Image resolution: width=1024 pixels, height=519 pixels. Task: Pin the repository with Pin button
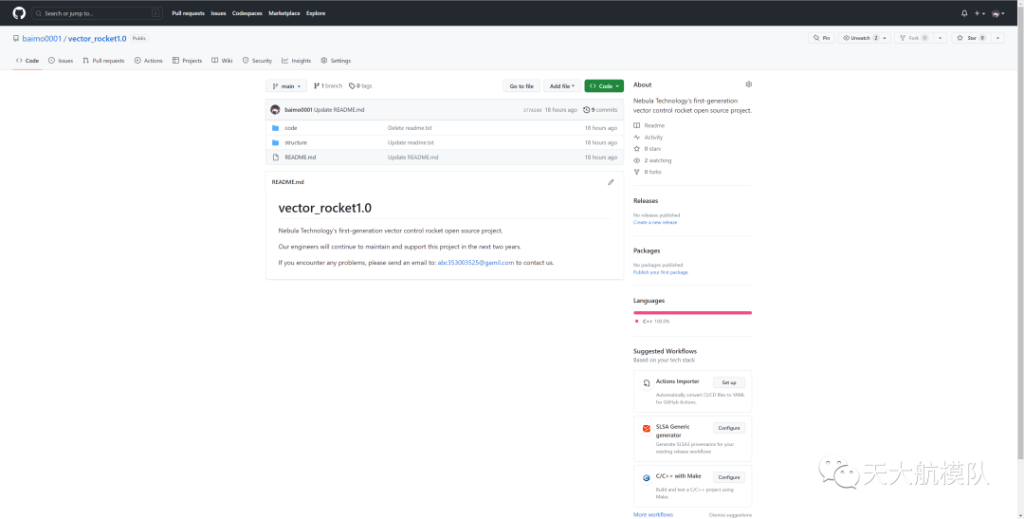[x=822, y=38]
